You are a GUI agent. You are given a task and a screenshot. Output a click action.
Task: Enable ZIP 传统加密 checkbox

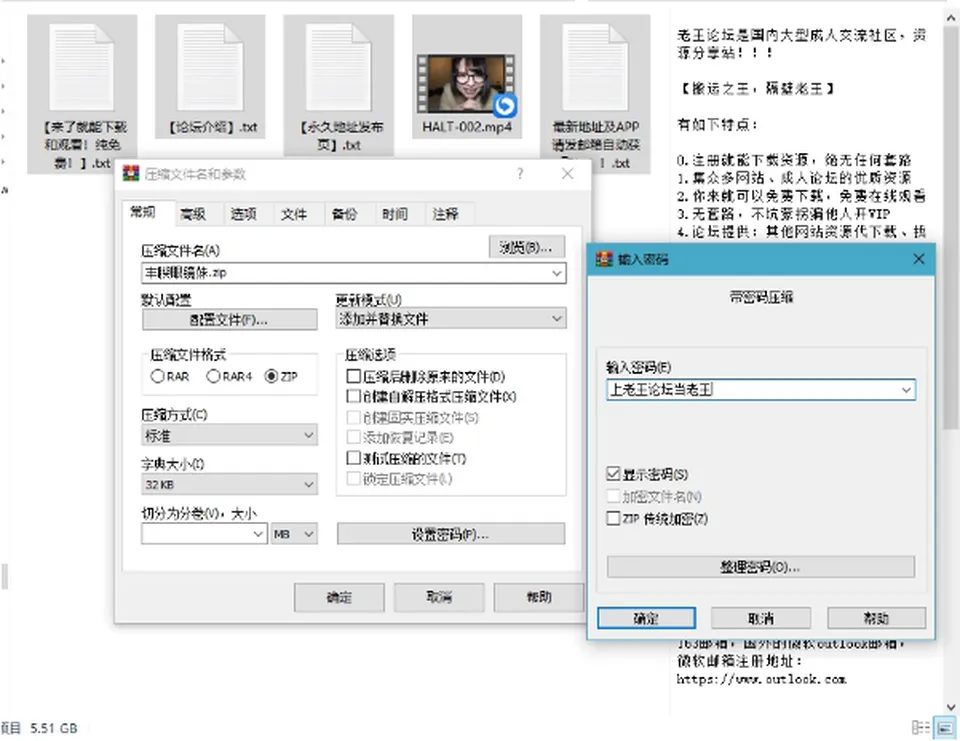[x=613, y=518]
